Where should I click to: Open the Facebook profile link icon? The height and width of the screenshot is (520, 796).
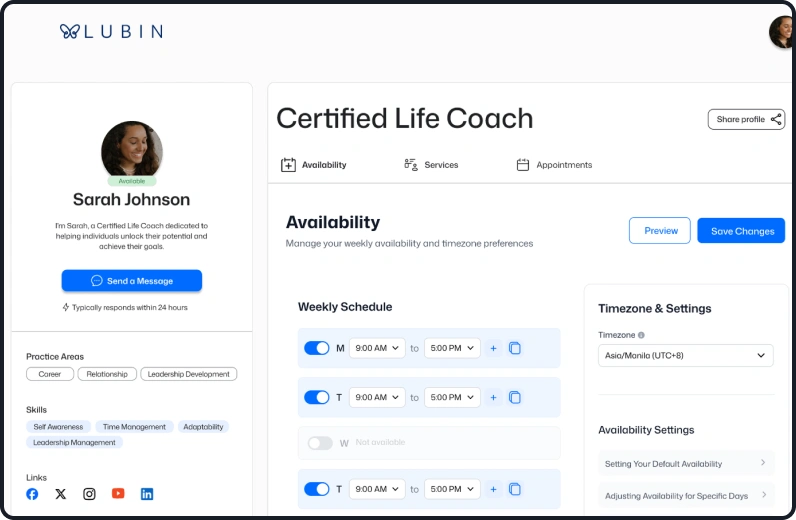[32, 494]
